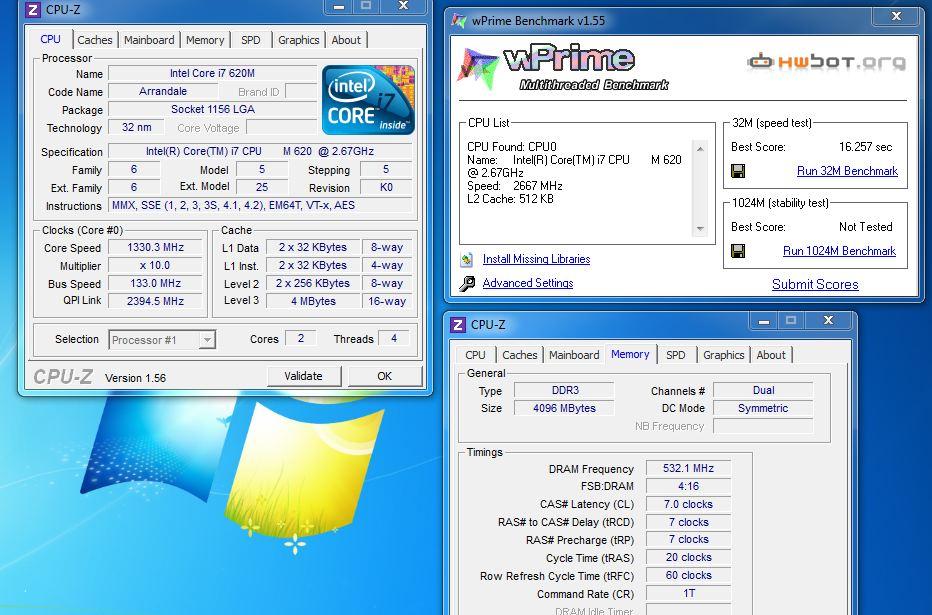Switch to CPU tab in lower CPU-Z window
This screenshot has height=615, width=932.
[x=475, y=355]
